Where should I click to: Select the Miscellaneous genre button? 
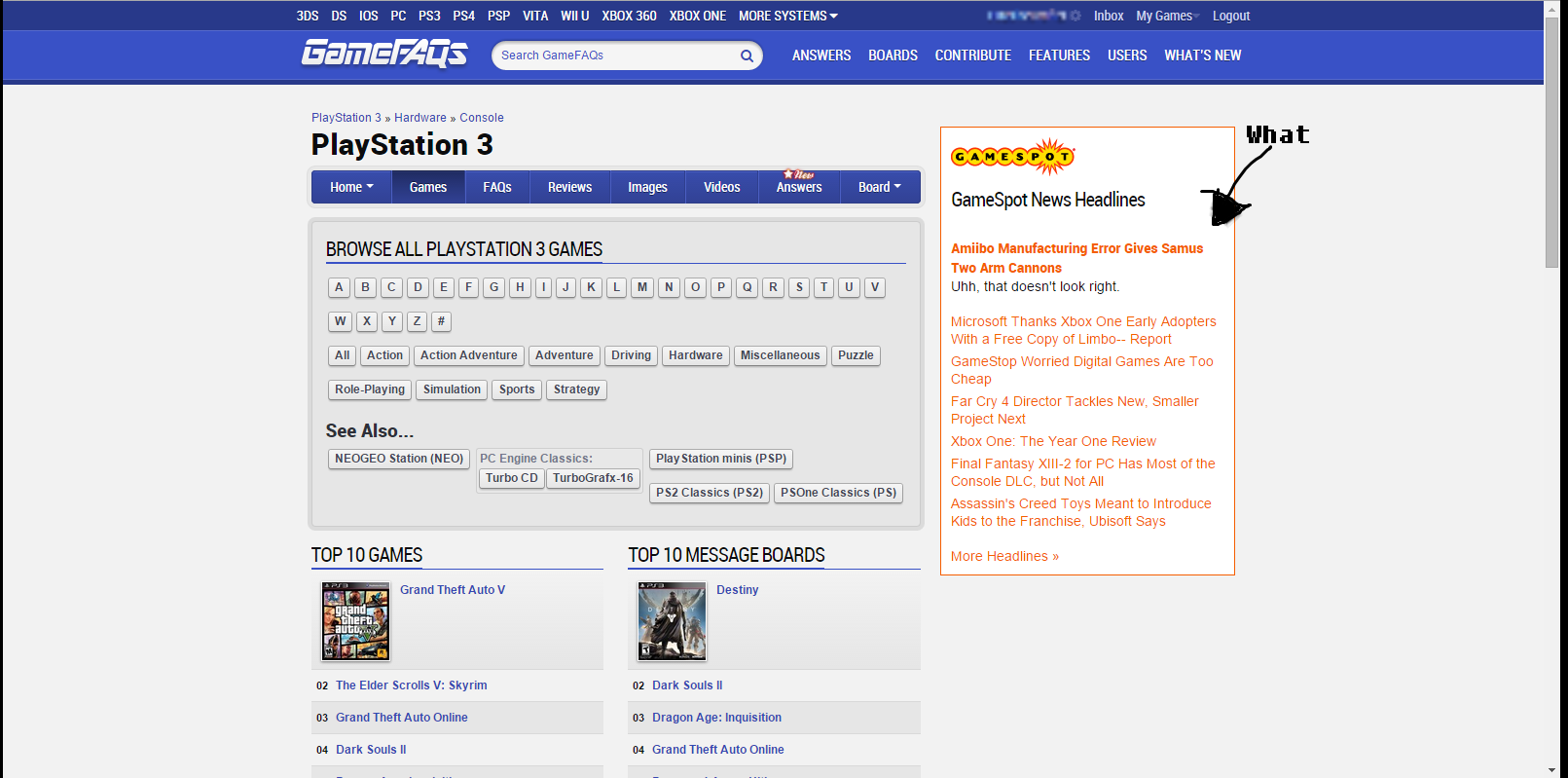pos(781,355)
